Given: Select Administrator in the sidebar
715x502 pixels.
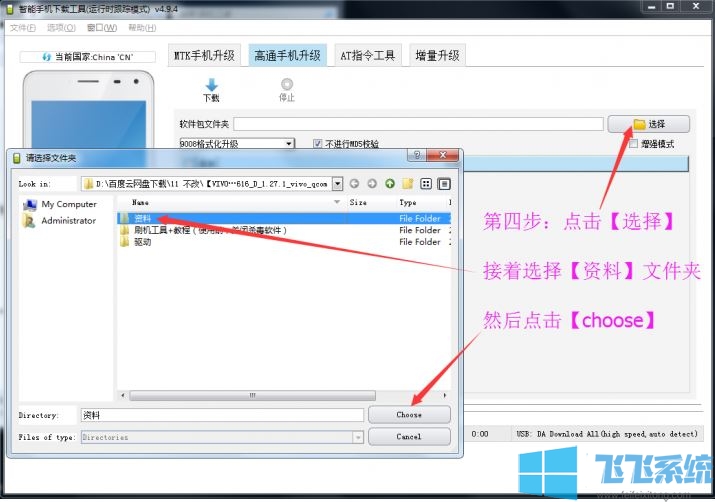Looking at the screenshot, I should (x=59, y=221).
